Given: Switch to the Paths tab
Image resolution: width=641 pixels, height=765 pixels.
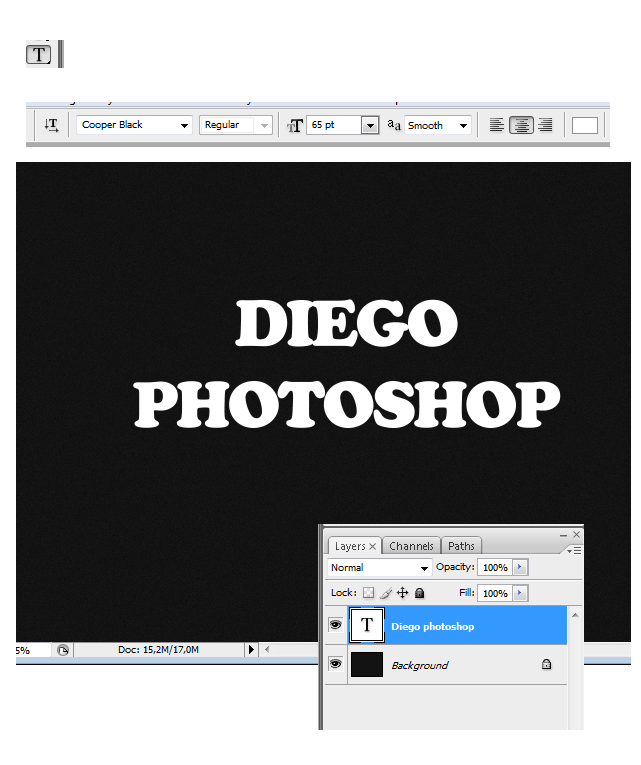Looking at the screenshot, I should click(461, 546).
